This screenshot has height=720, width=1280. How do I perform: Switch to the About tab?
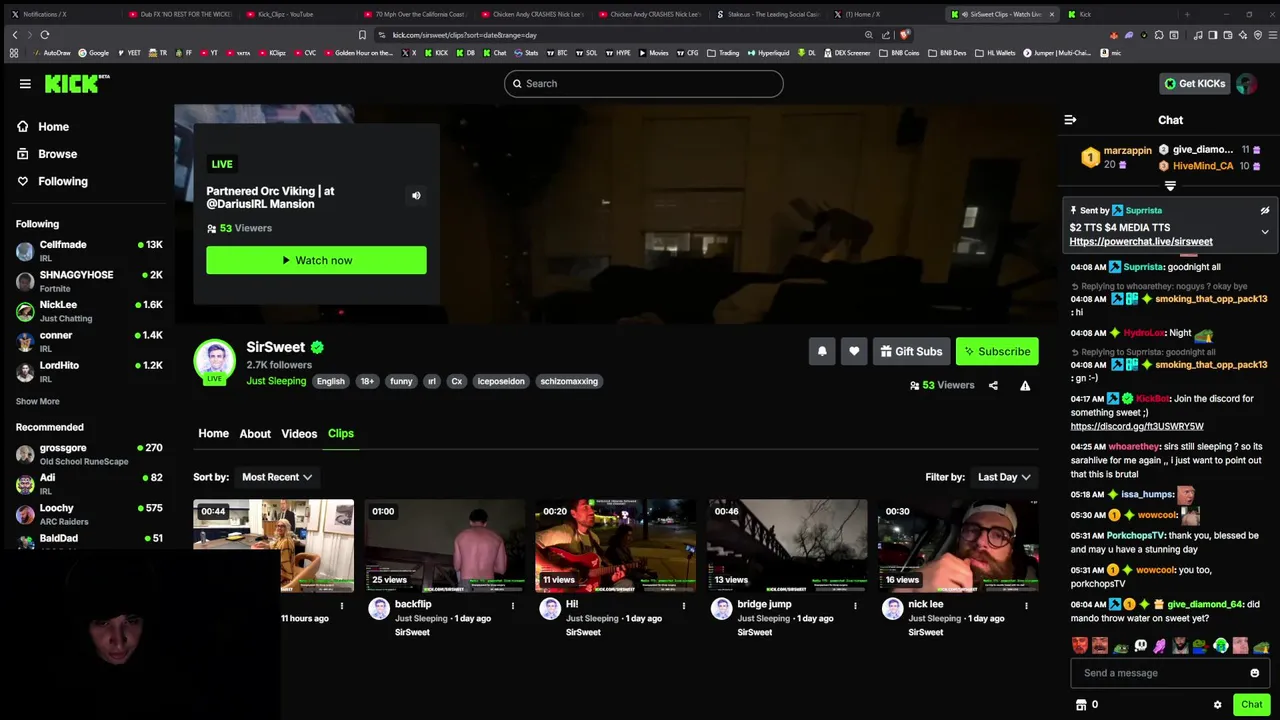point(255,434)
